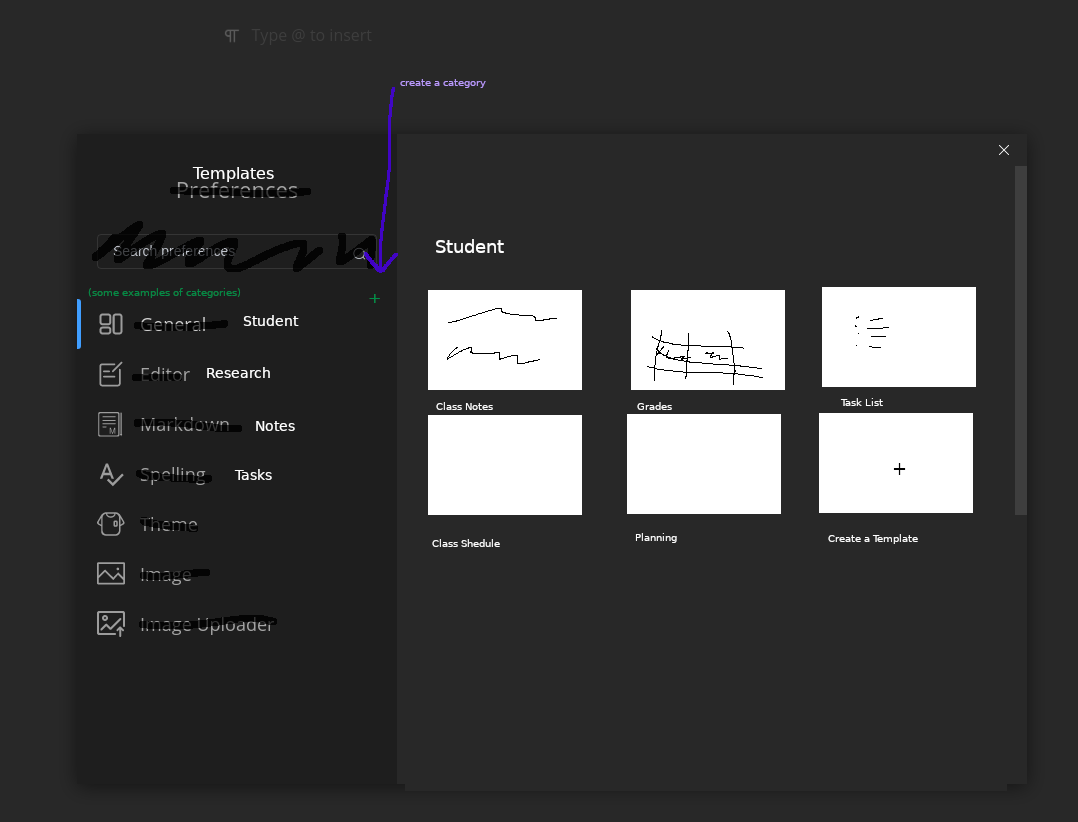Open the Theme sidebar entry
Image resolution: width=1078 pixels, height=822 pixels.
tap(169, 524)
